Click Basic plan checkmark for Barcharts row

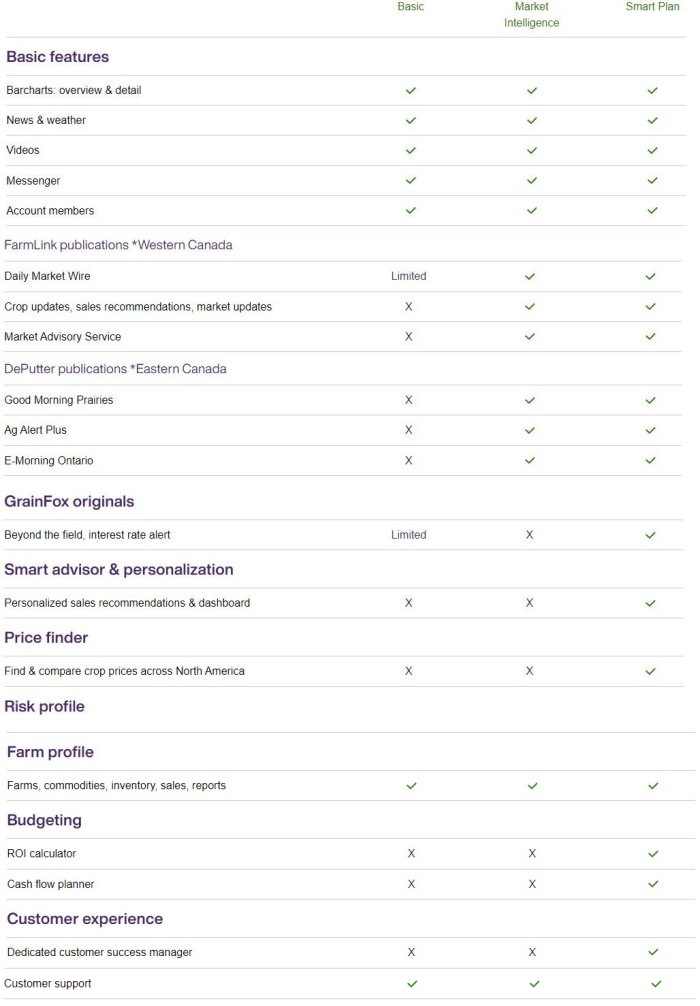pos(410,90)
